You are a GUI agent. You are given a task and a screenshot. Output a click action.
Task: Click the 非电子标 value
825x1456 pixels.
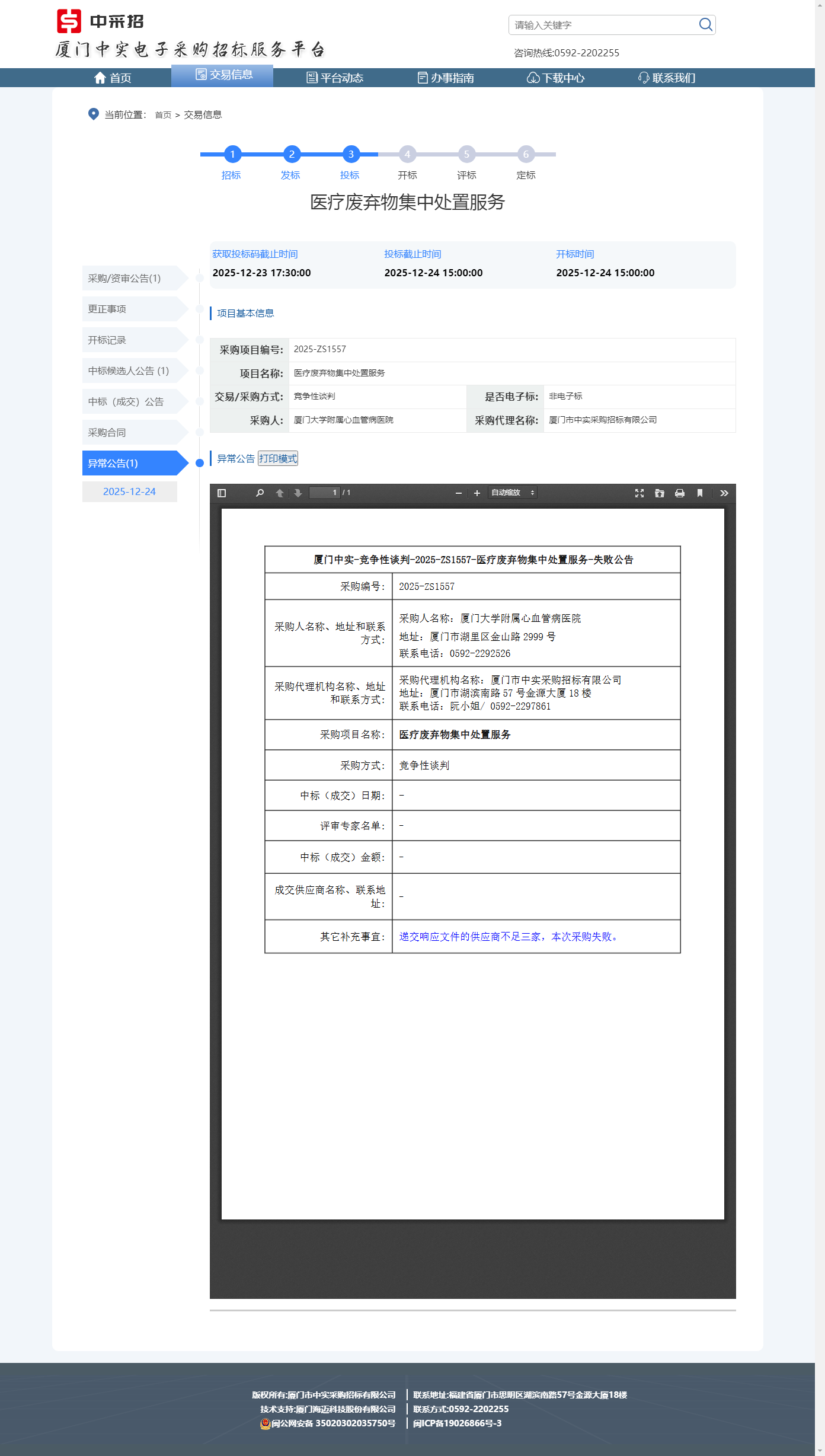pyautogui.click(x=565, y=396)
